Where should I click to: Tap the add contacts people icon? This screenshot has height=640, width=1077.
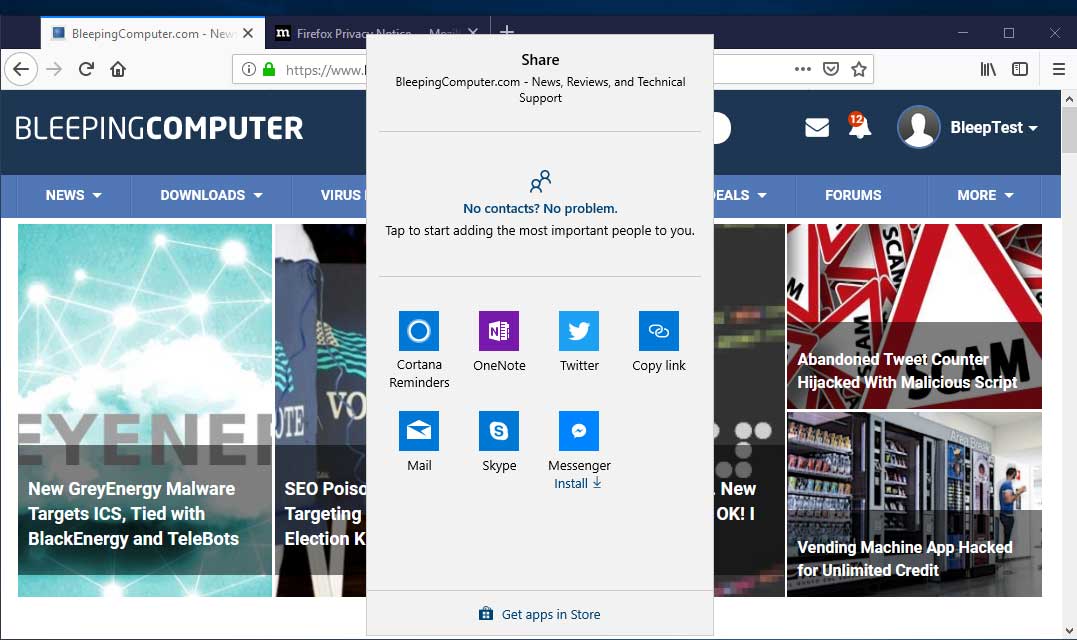click(x=540, y=181)
